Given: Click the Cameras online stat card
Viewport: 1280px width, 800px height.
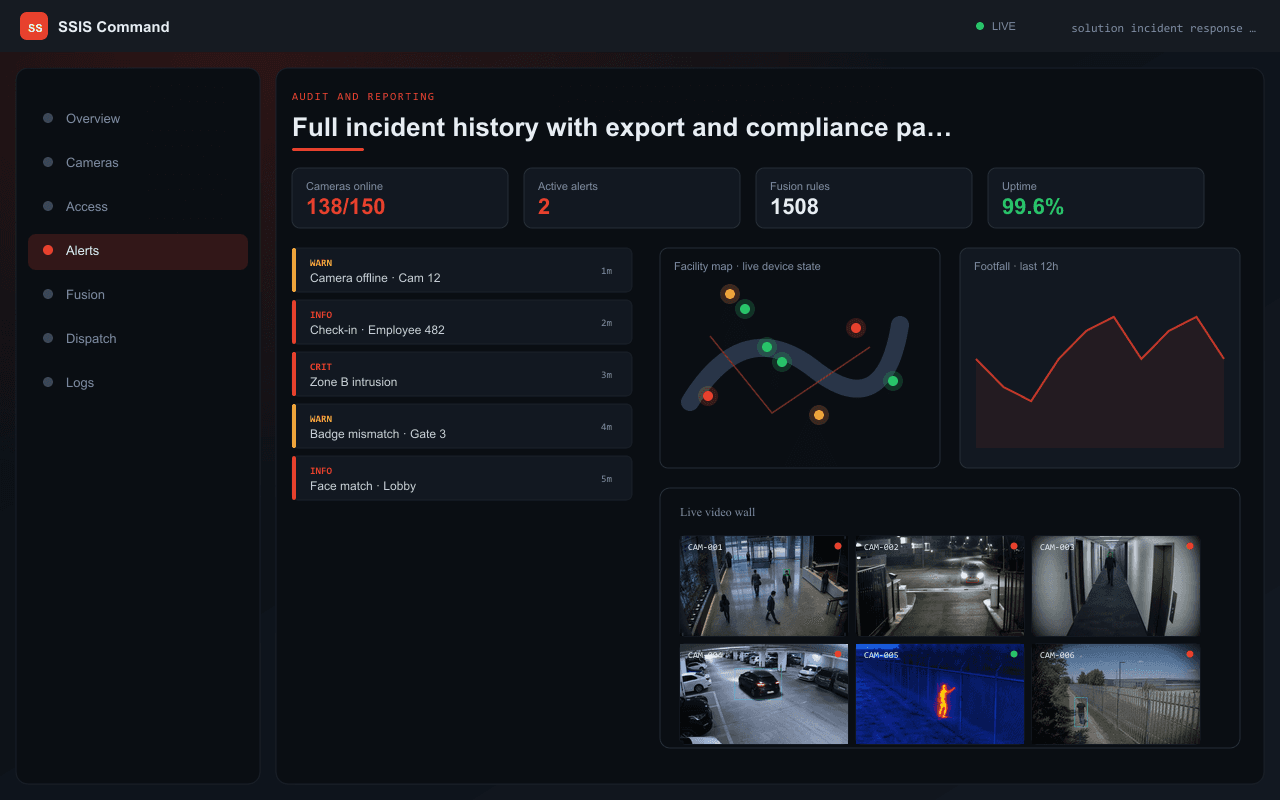Looking at the screenshot, I should 400,198.
